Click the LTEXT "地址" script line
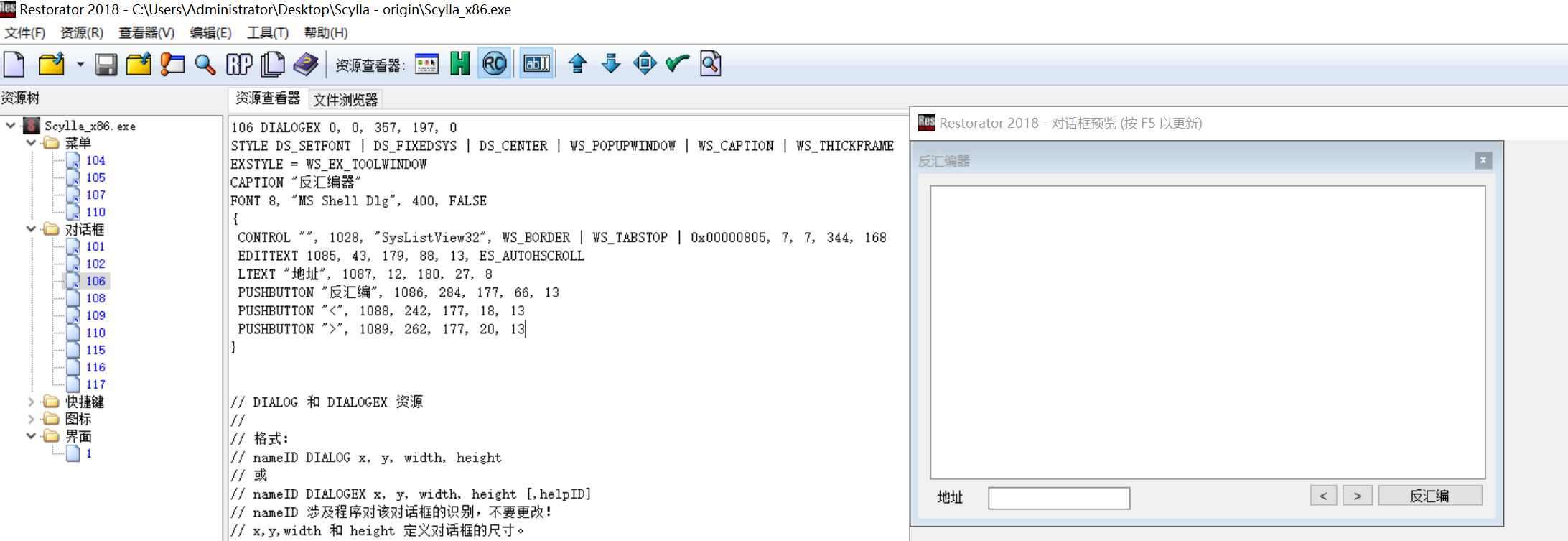The width and height of the screenshot is (1568, 541). pyautogui.click(x=365, y=274)
